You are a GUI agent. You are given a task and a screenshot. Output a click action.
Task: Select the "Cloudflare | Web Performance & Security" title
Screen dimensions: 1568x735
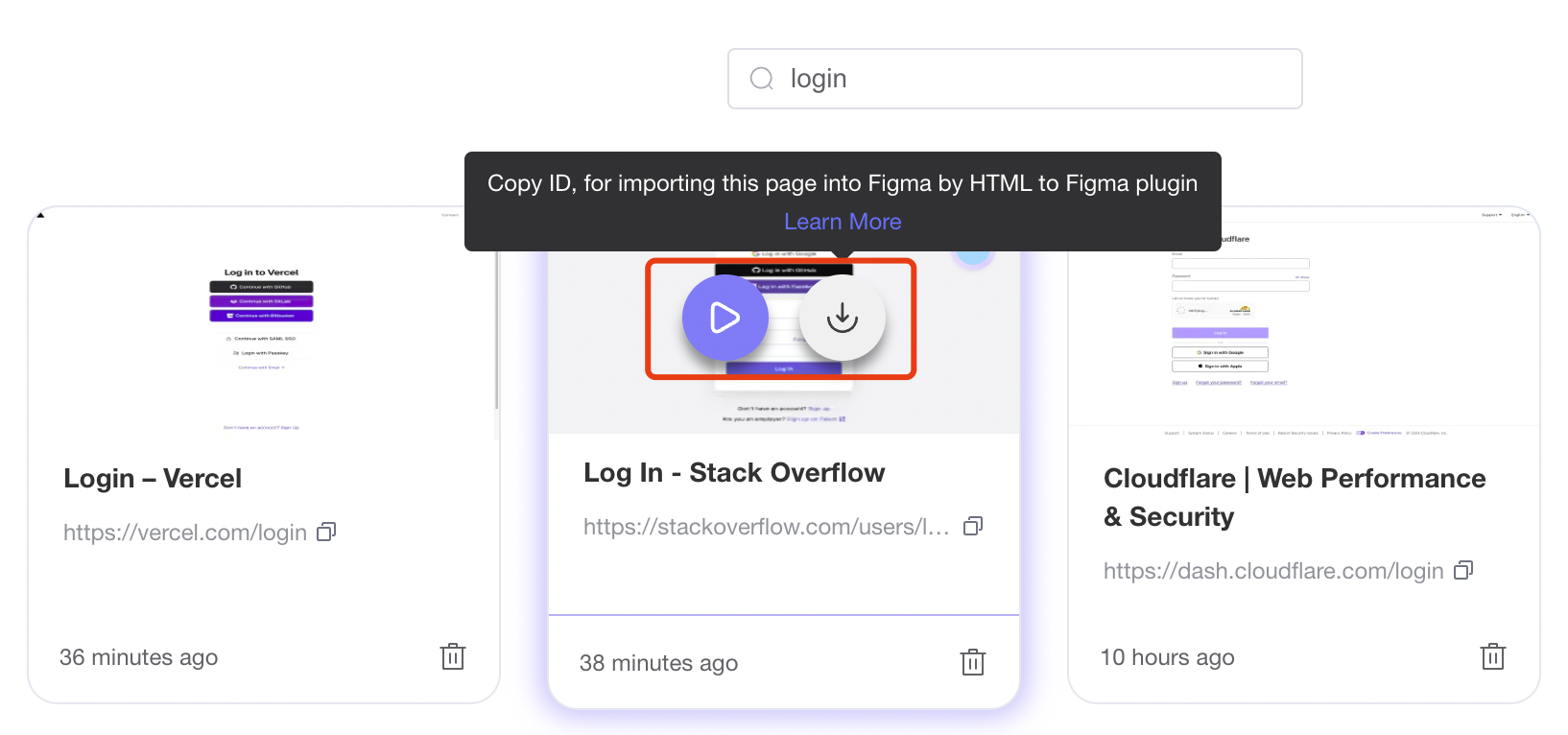pos(1295,497)
